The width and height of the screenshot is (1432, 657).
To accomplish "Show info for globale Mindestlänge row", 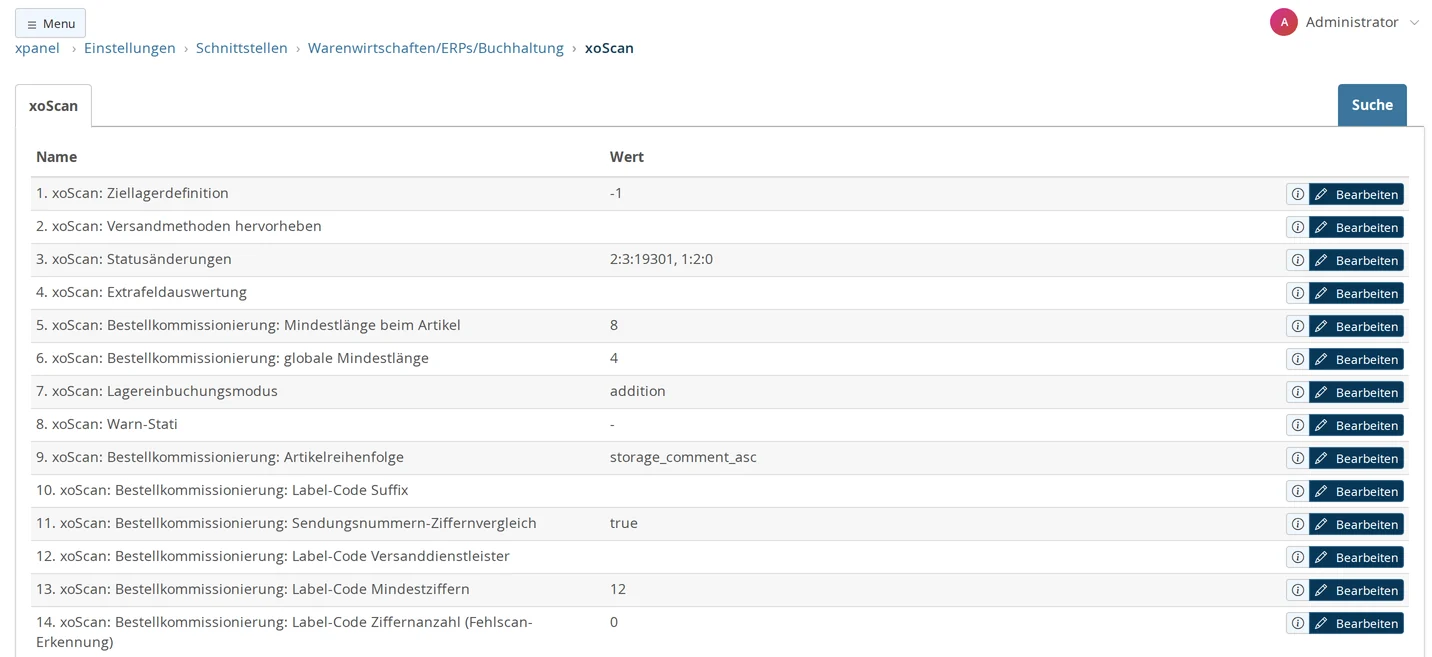I will [x=1297, y=359].
